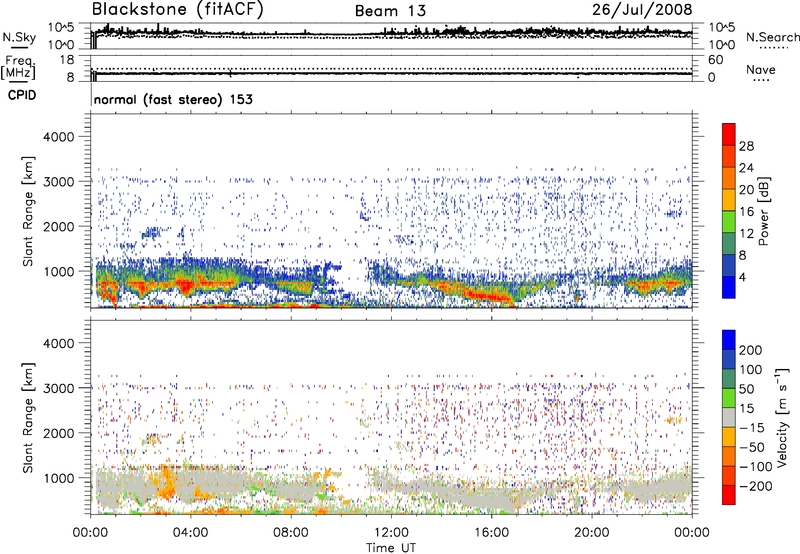Screen dimensions: 800x554
Task: Click the '-15' velocity color bar label
Action: pos(751,428)
